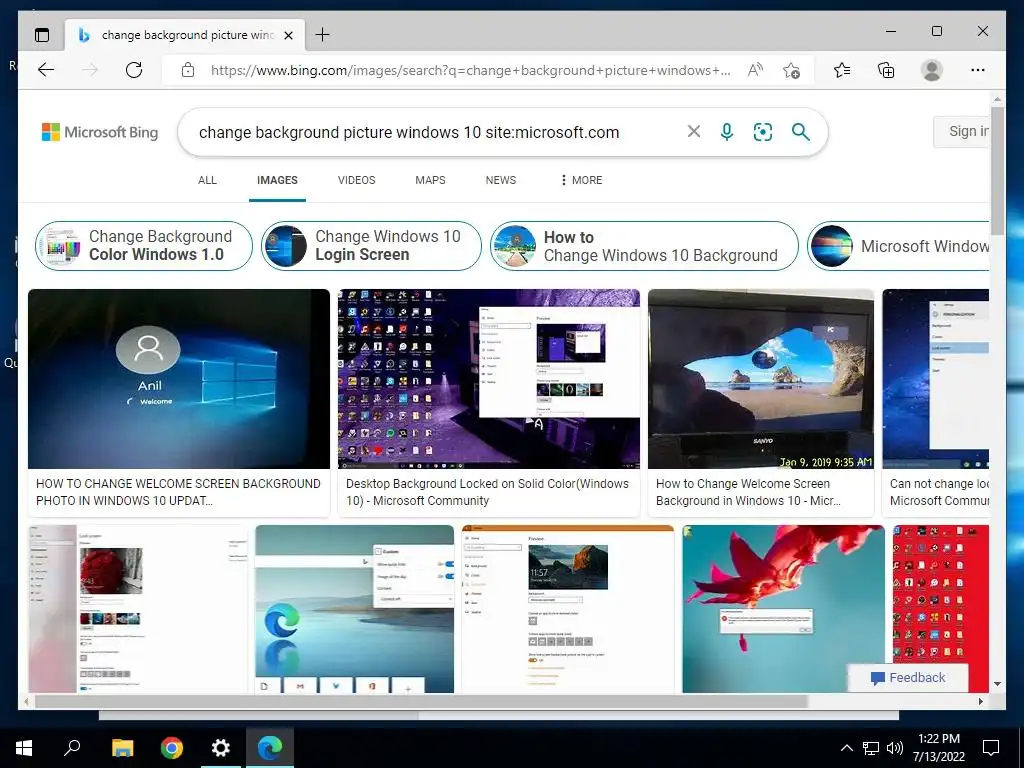Clear the Bing search box text
Viewport: 1024px width, 768px height.
point(694,132)
